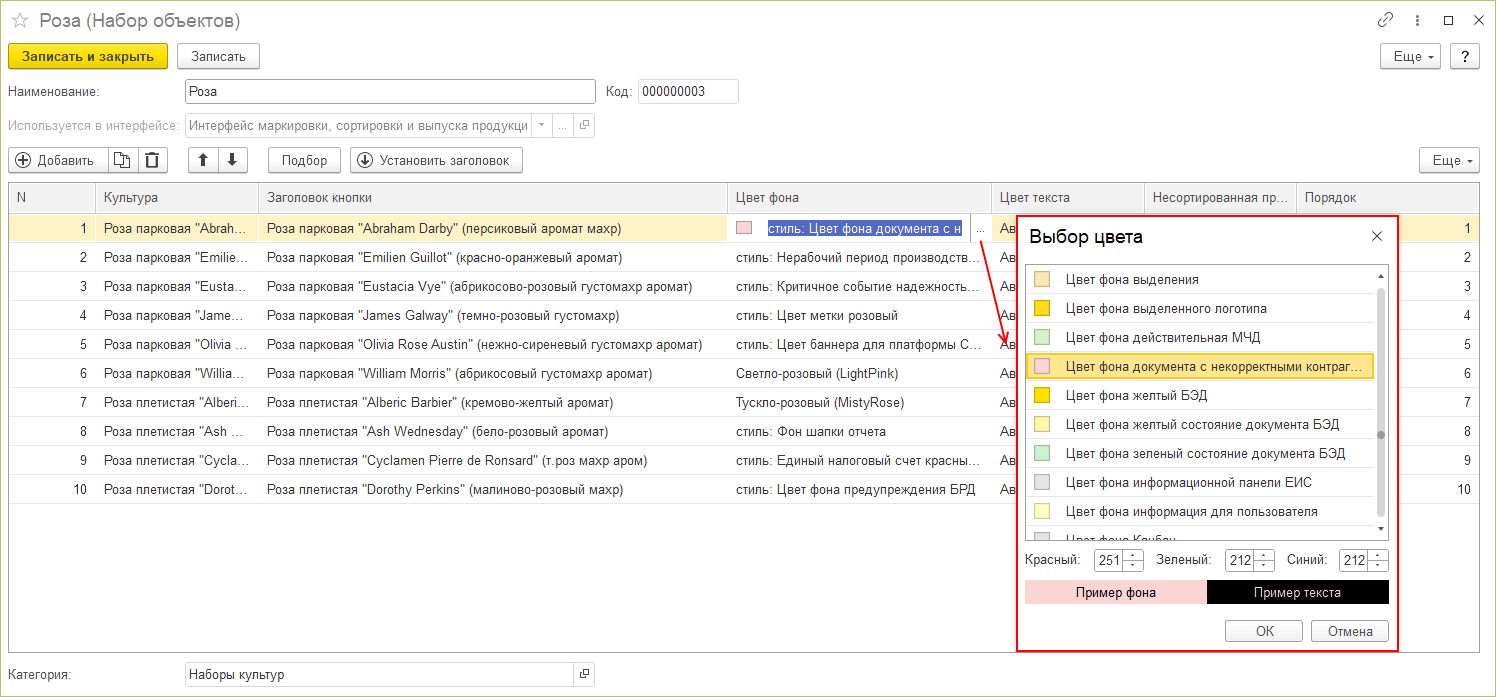Viewport: 1496px width, 697px height.
Task: Copy the form link via the chain icon
Action: point(1385,20)
